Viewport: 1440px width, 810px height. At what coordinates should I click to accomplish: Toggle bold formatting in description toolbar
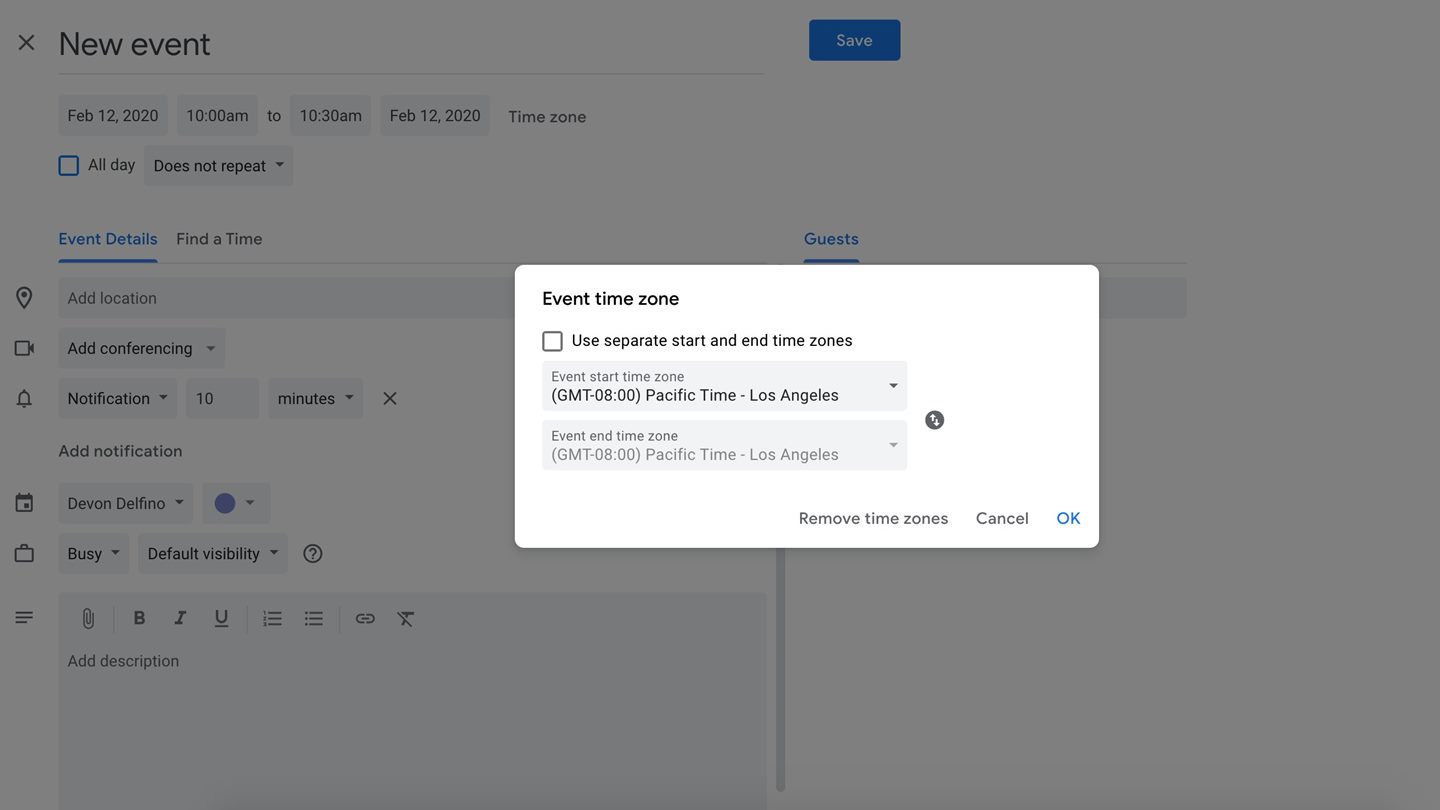[x=139, y=619]
